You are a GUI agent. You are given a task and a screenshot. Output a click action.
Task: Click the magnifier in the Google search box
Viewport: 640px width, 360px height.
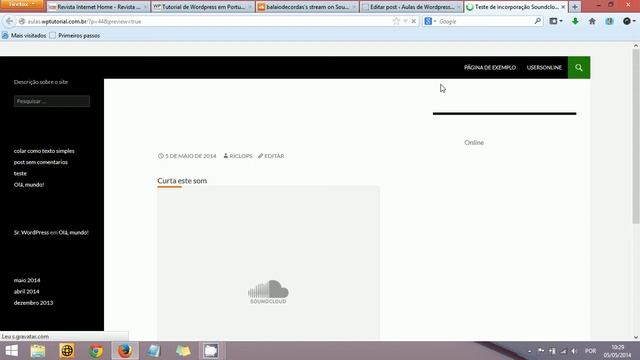tap(538, 21)
